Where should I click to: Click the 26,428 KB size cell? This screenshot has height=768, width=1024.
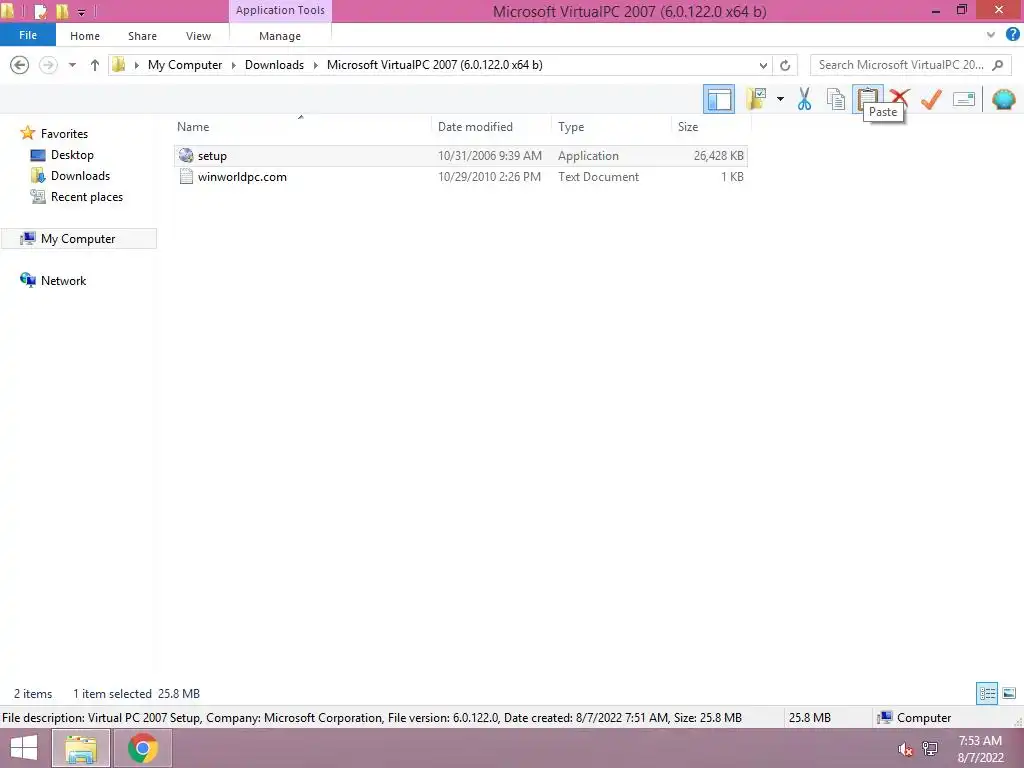[x=718, y=155]
